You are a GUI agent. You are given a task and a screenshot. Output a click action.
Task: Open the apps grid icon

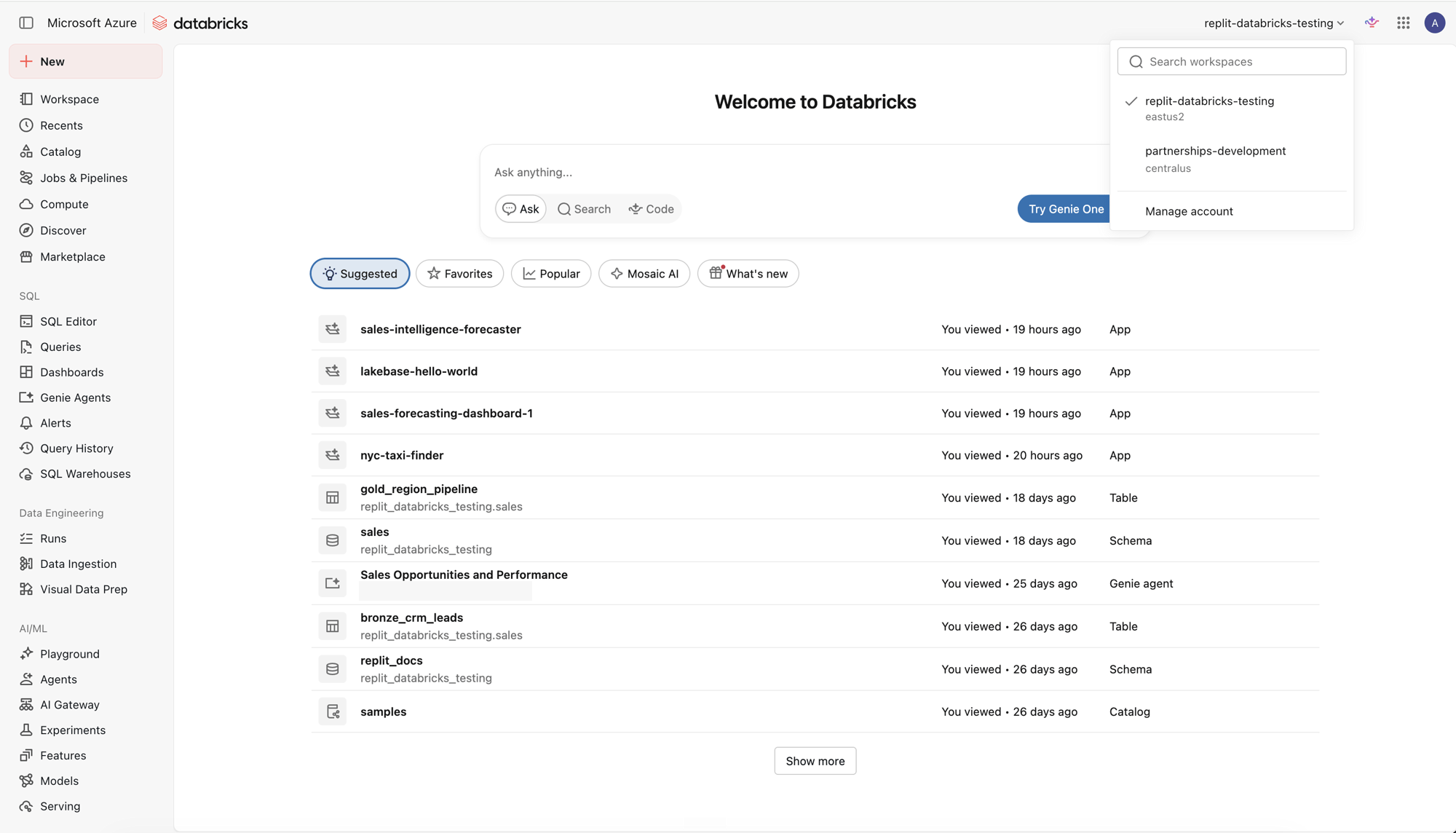pos(1404,23)
